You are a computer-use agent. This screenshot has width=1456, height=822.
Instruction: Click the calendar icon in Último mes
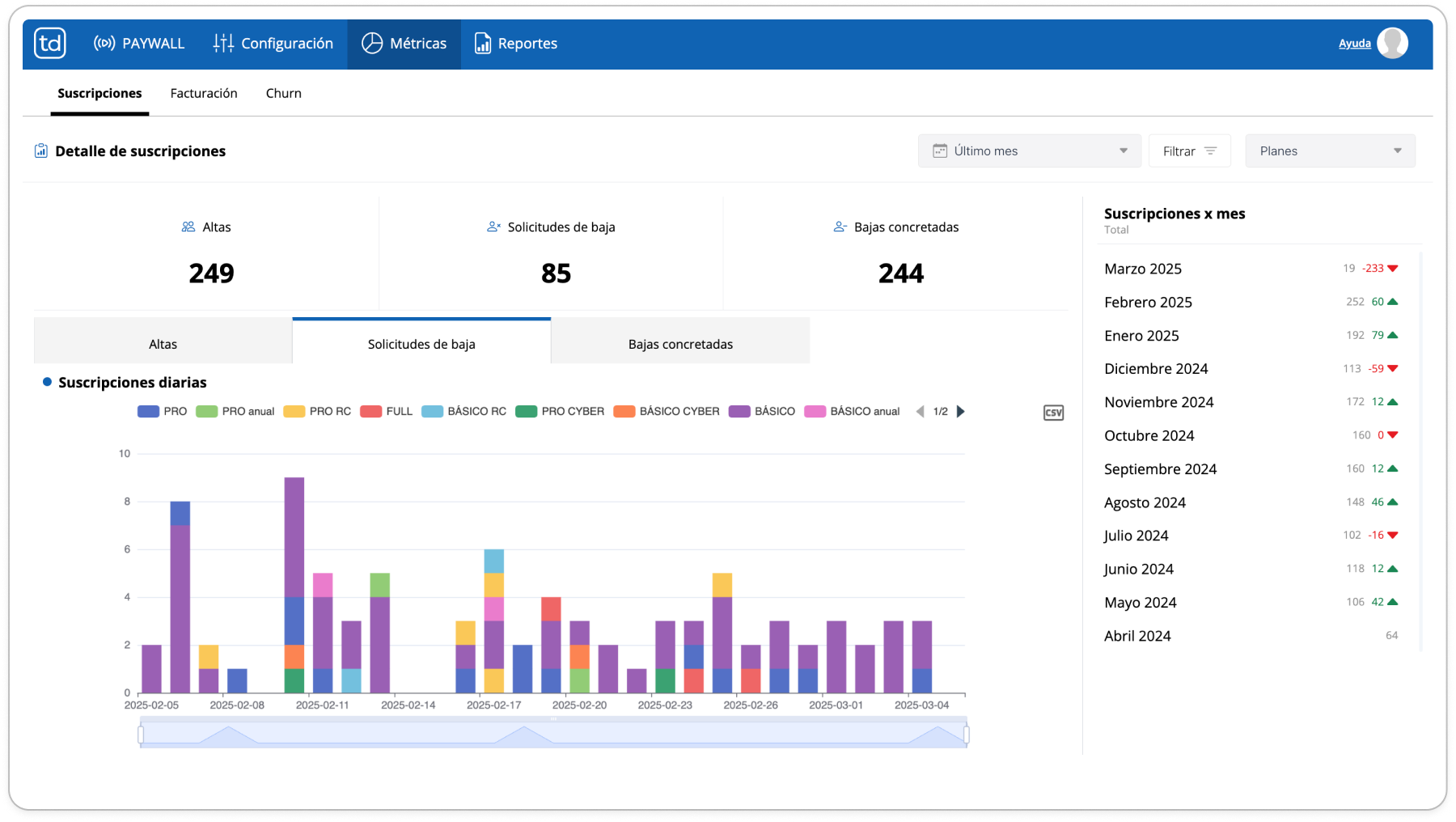coord(940,151)
